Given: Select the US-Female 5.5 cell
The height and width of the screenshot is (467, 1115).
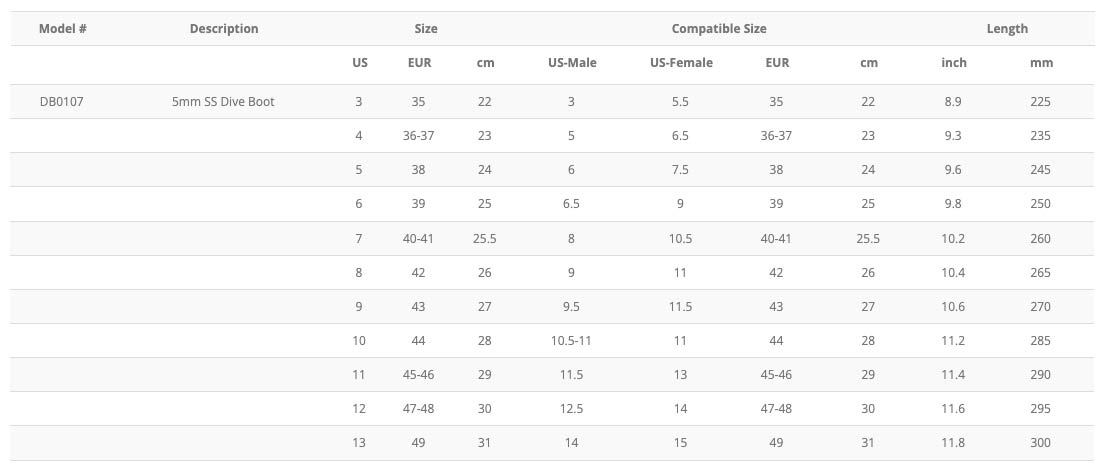Looking at the screenshot, I should point(680,101).
